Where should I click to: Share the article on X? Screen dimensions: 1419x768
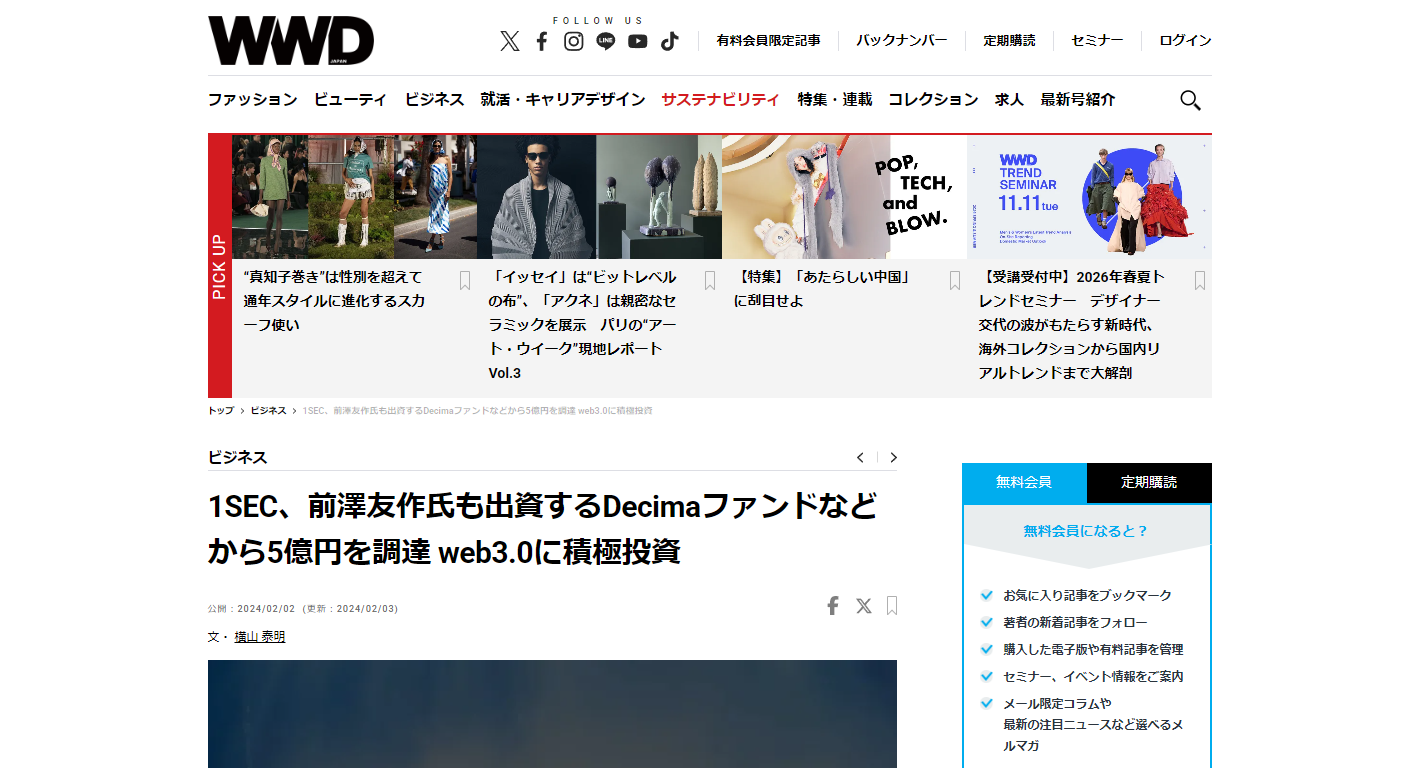click(864, 606)
